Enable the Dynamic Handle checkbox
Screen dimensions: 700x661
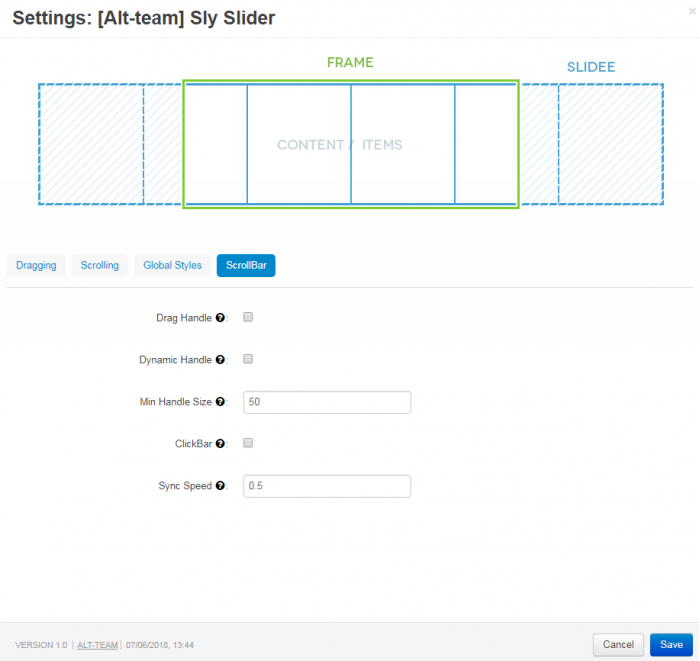point(248,359)
